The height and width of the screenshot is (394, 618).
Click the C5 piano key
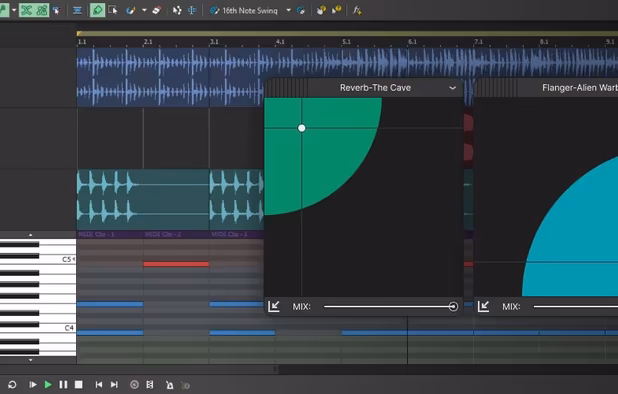pos(38,259)
